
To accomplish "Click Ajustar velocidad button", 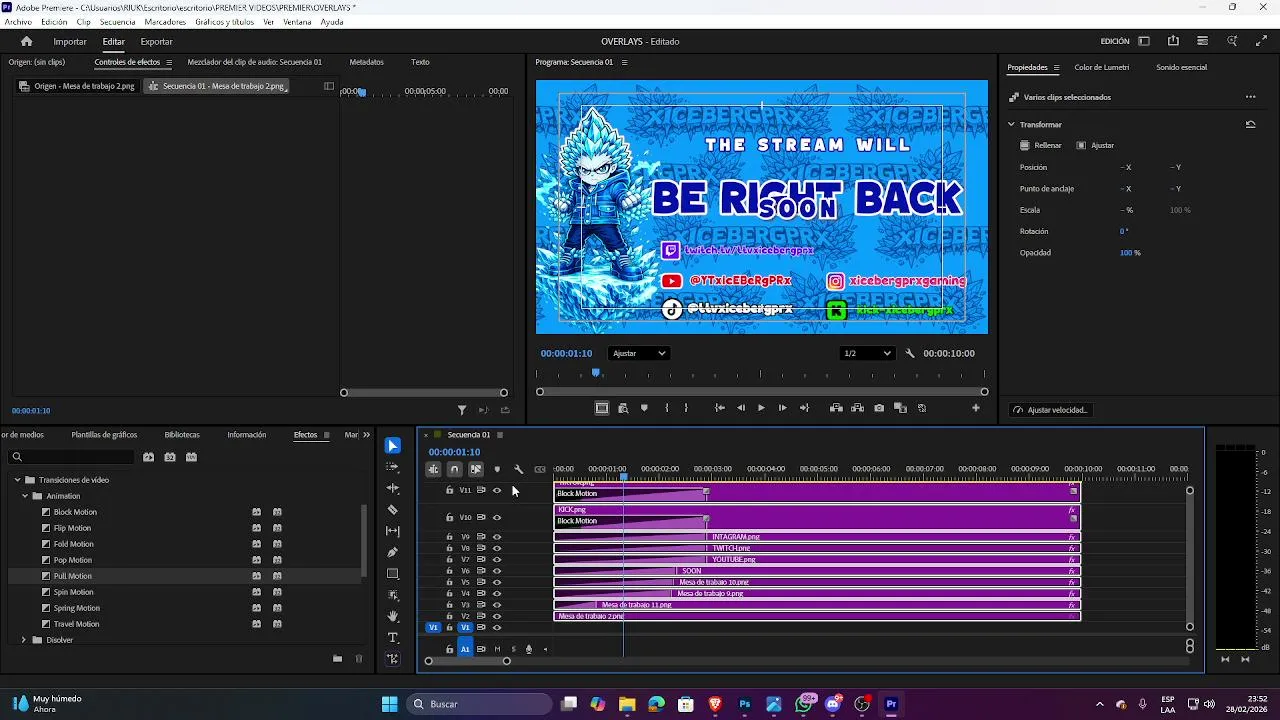I will click(1049, 410).
